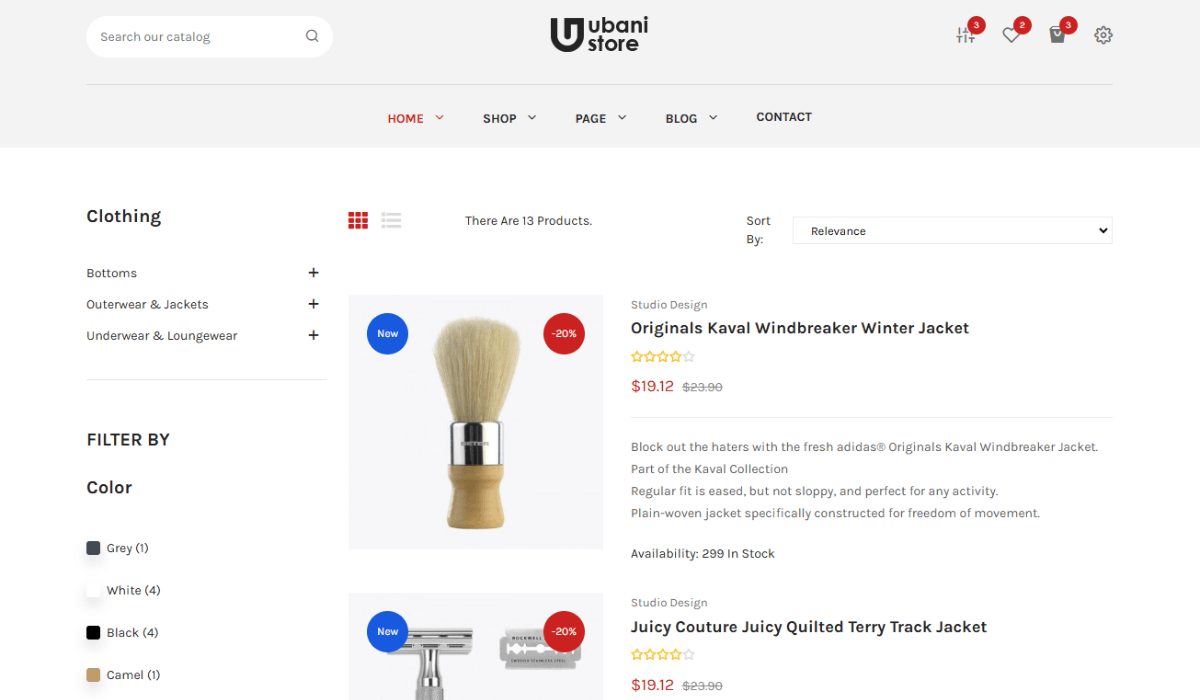This screenshot has height=700, width=1200.
Task: Switch to grid view layout
Action: tap(358, 220)
